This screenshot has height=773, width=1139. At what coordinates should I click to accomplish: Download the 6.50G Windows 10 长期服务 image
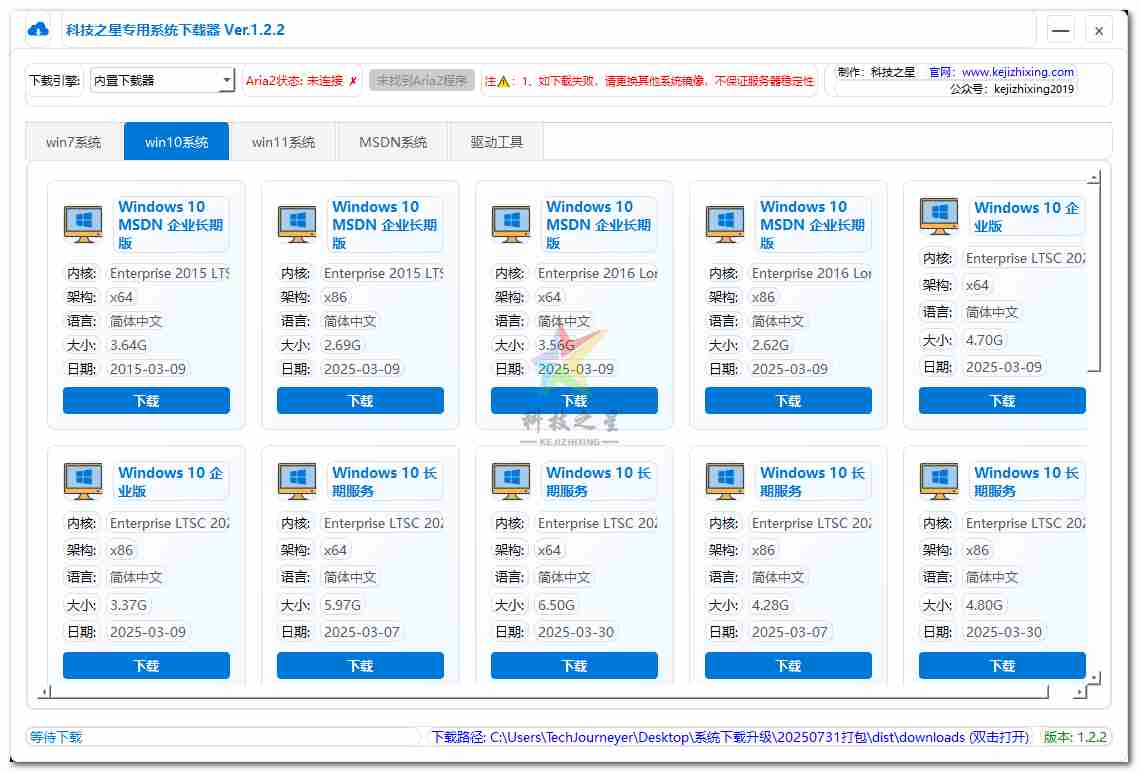coord(574,666)
